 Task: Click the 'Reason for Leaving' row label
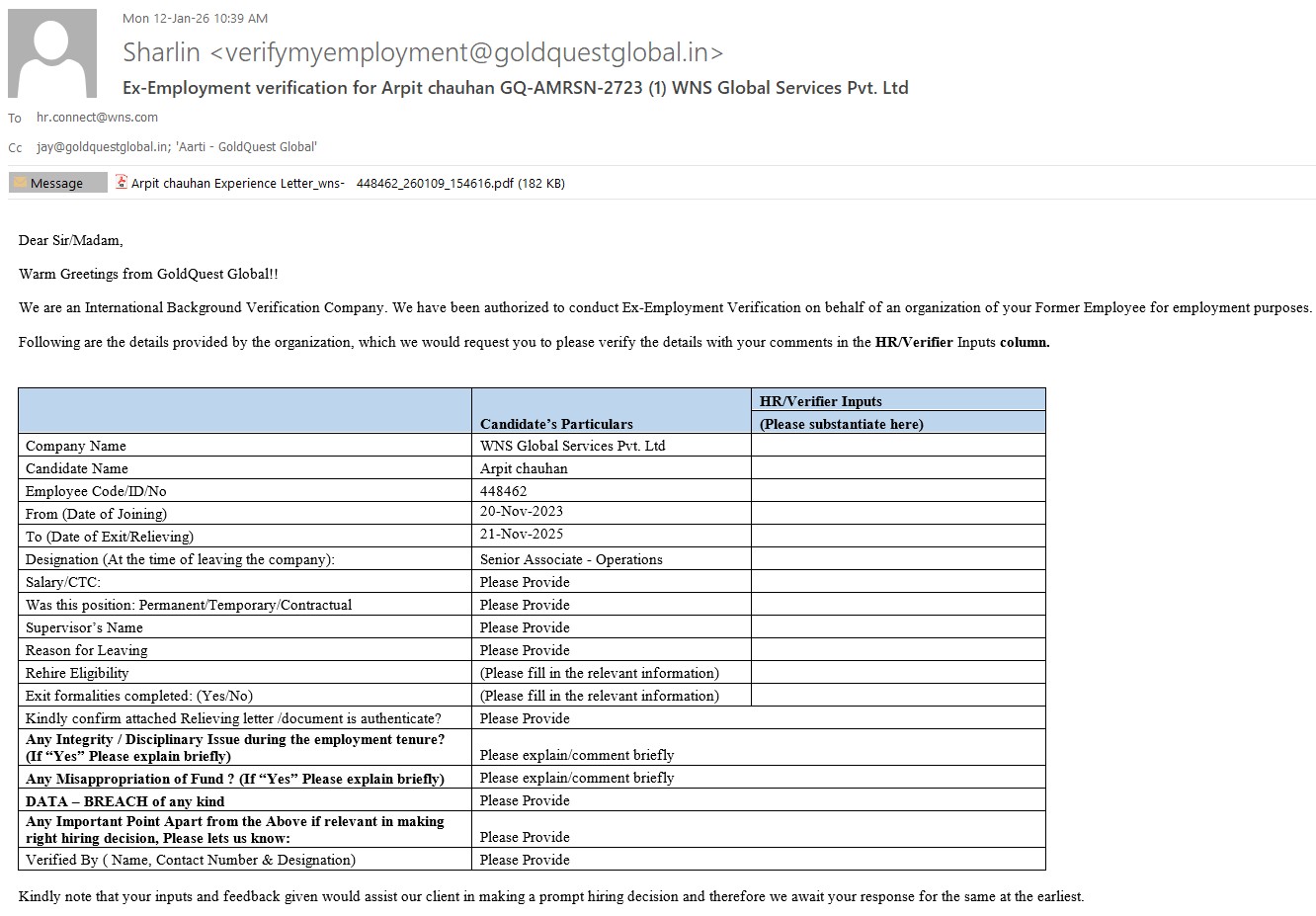coord(86,650)
